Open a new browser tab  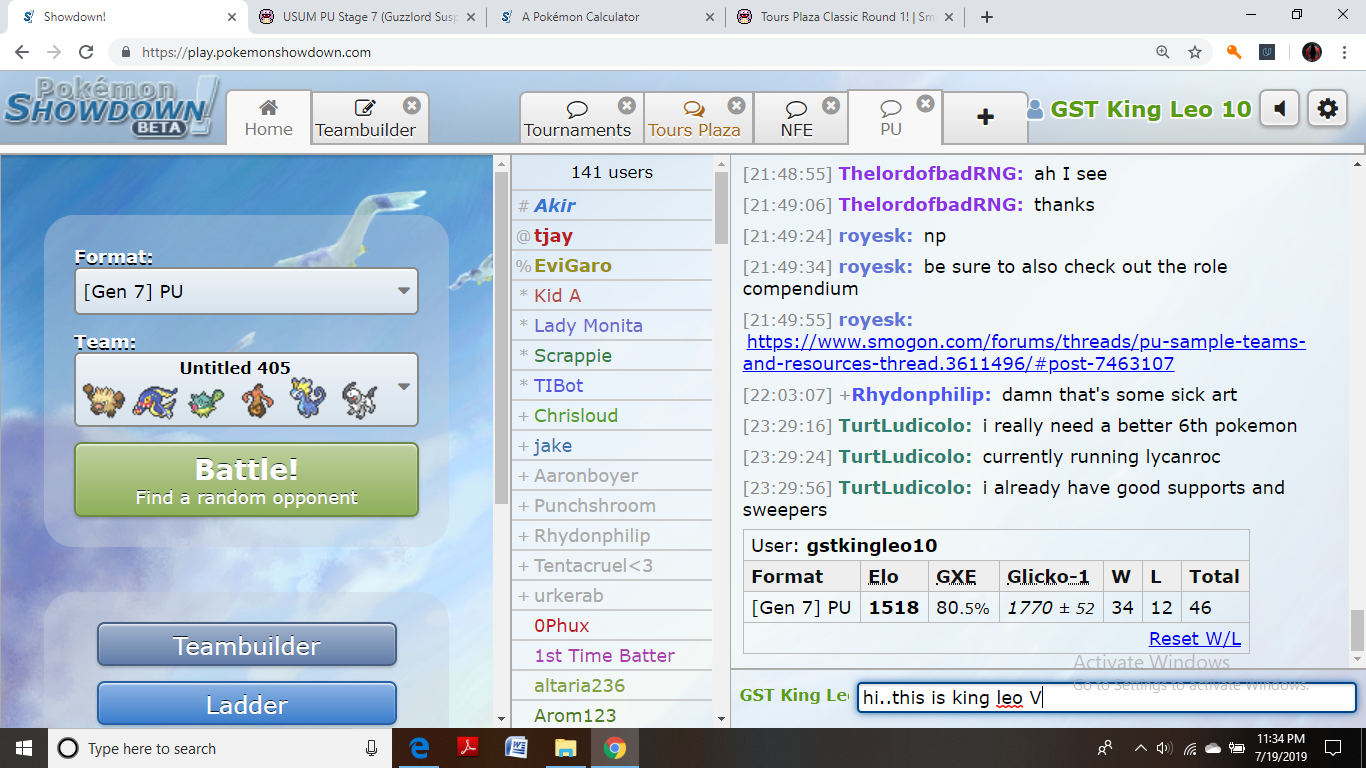(x=987, y=17)
